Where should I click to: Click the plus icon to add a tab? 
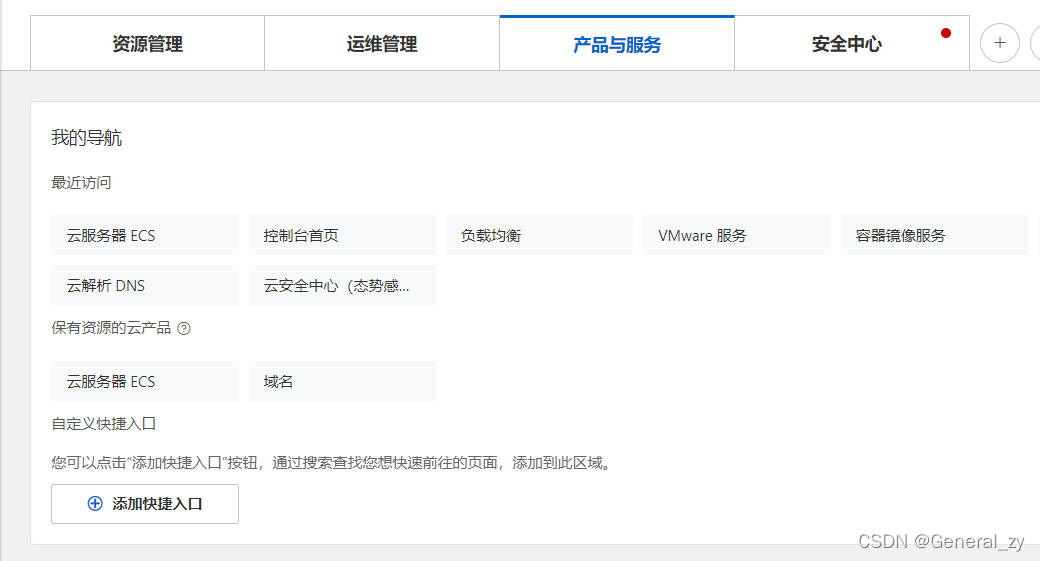tap(1000, 43)
